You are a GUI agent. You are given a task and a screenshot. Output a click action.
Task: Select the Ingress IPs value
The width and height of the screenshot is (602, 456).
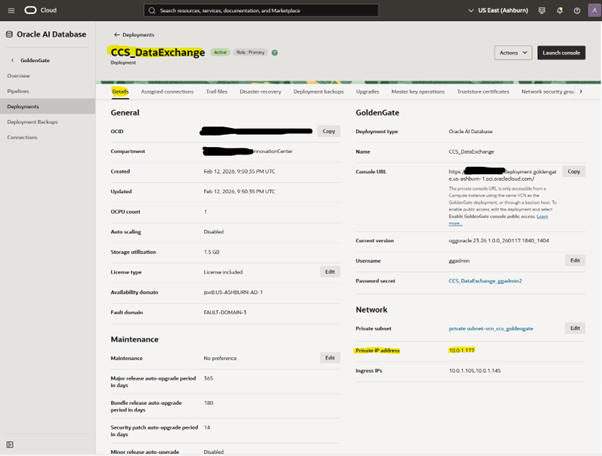pos(475,370)
